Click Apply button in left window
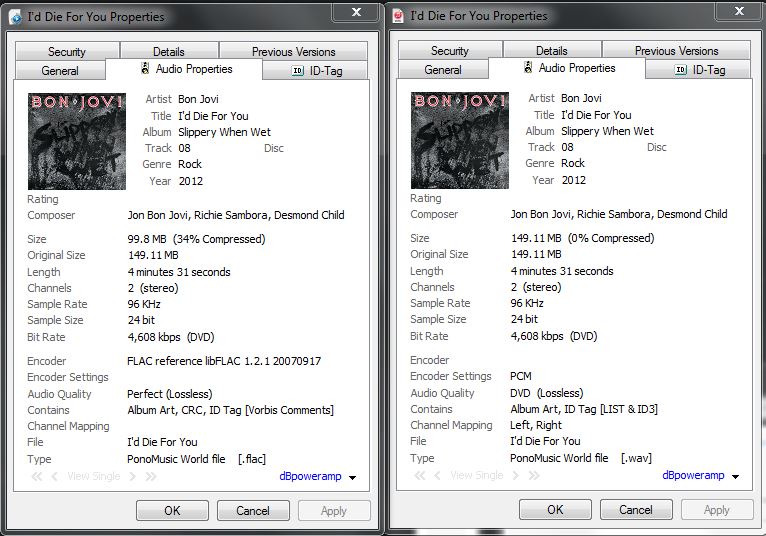The height and width of the screenshot is (536, 766). pos(334,511)
